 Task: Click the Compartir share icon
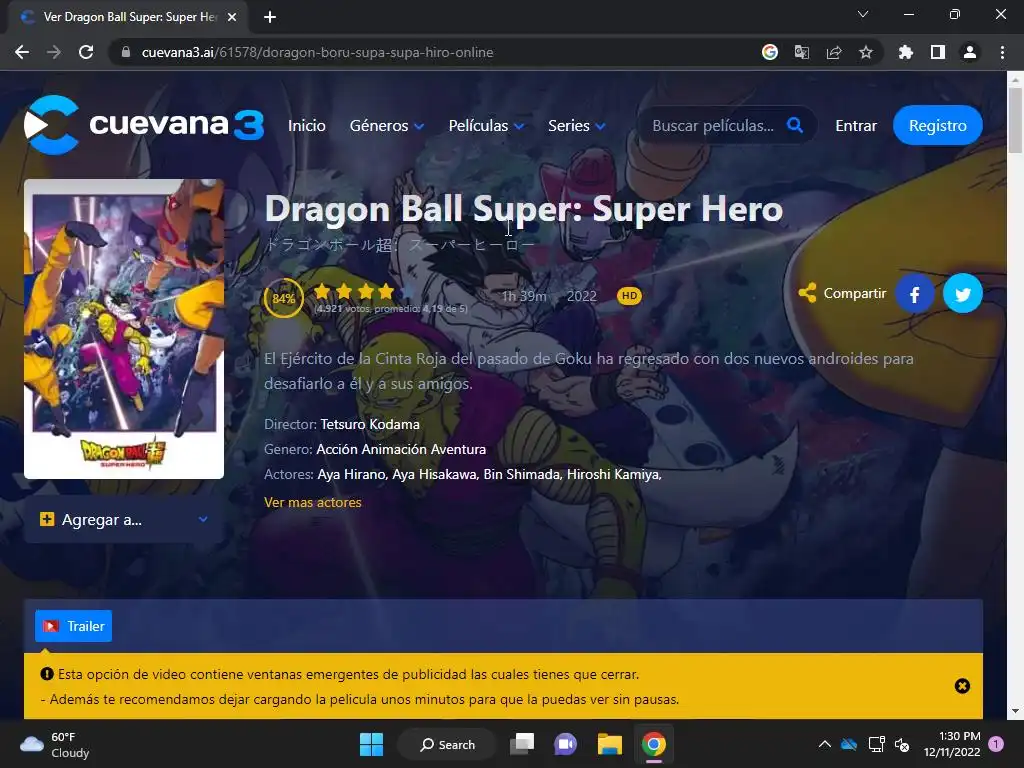[x=807, y=293]
